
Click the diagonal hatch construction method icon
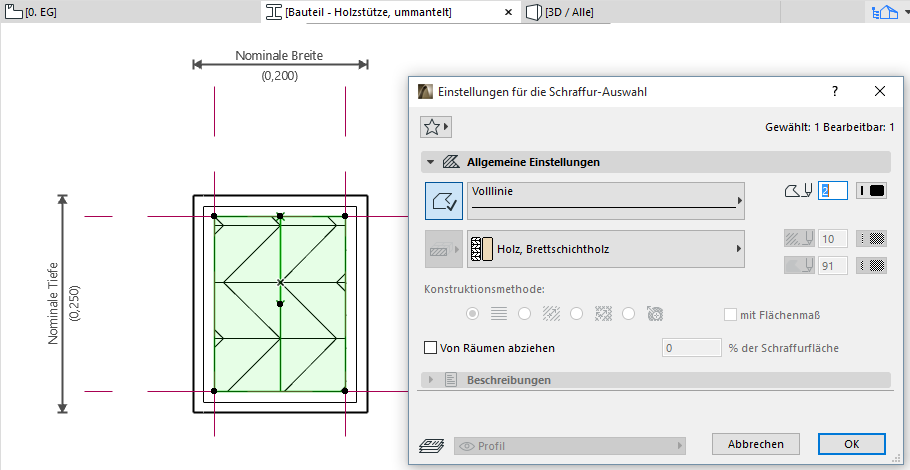551,314
